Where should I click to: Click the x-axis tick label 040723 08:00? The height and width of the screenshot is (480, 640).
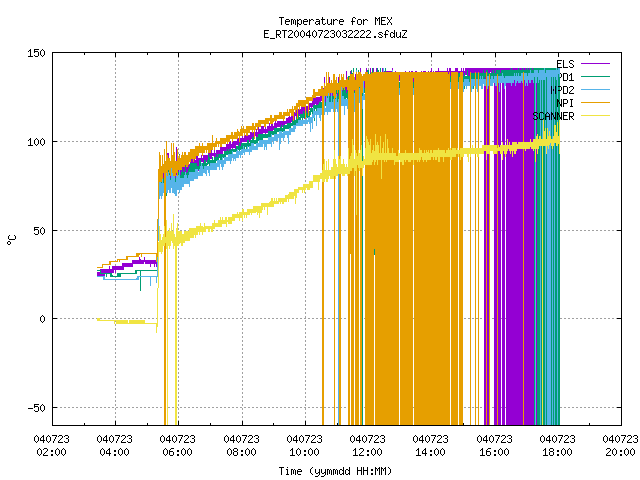pos(242,446)
